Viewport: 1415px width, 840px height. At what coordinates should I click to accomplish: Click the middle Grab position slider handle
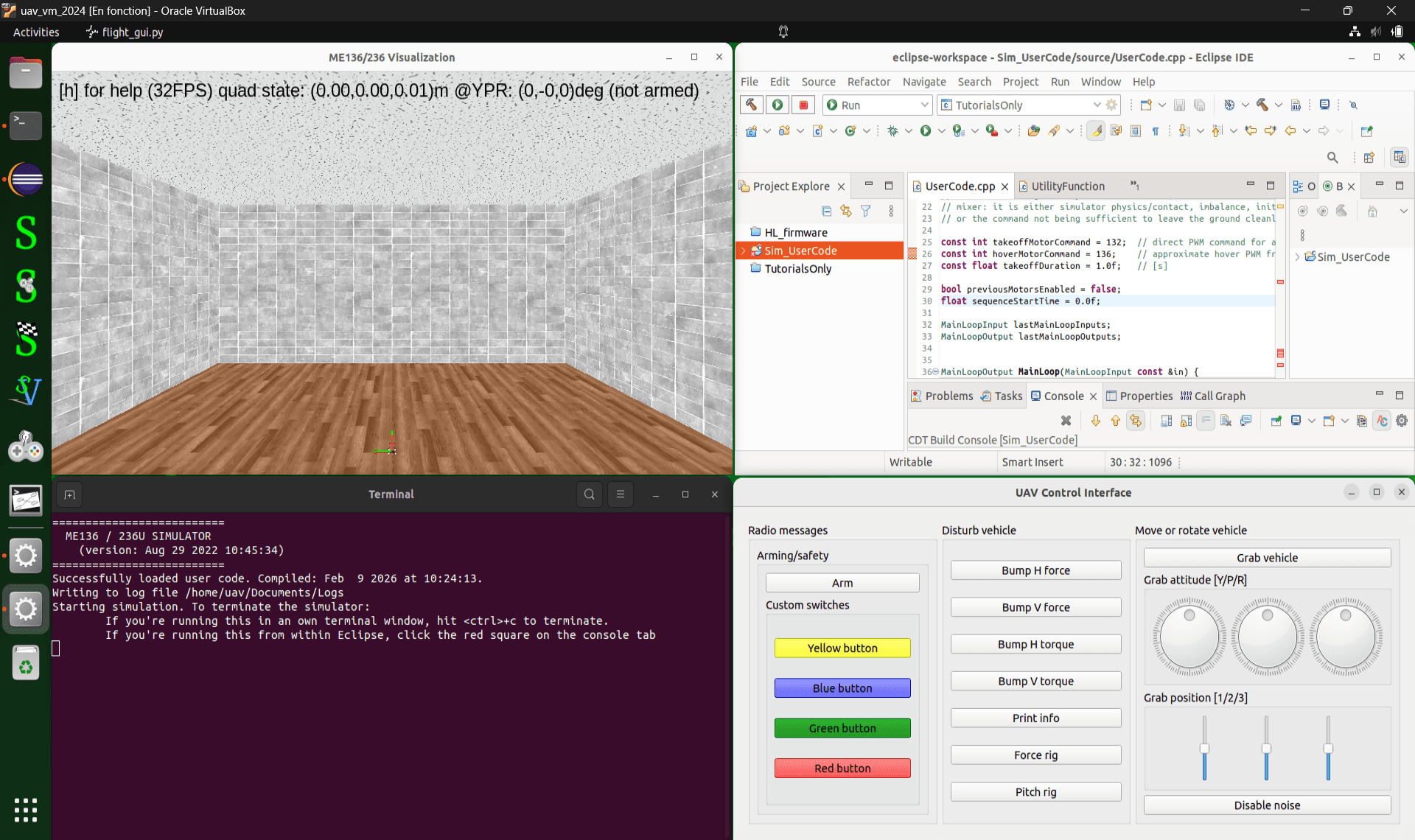pos(1266,749)
